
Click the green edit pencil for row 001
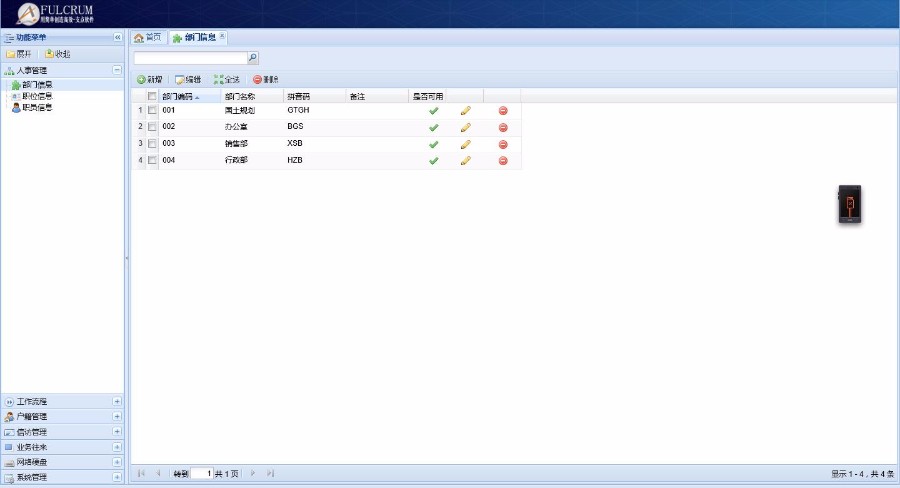point(465,111)
